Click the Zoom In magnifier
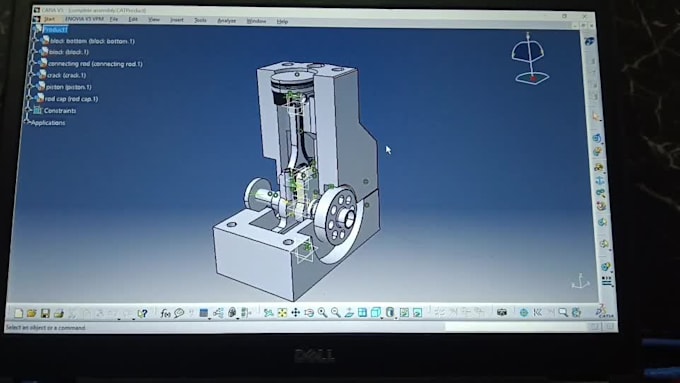 pos(322,313)
